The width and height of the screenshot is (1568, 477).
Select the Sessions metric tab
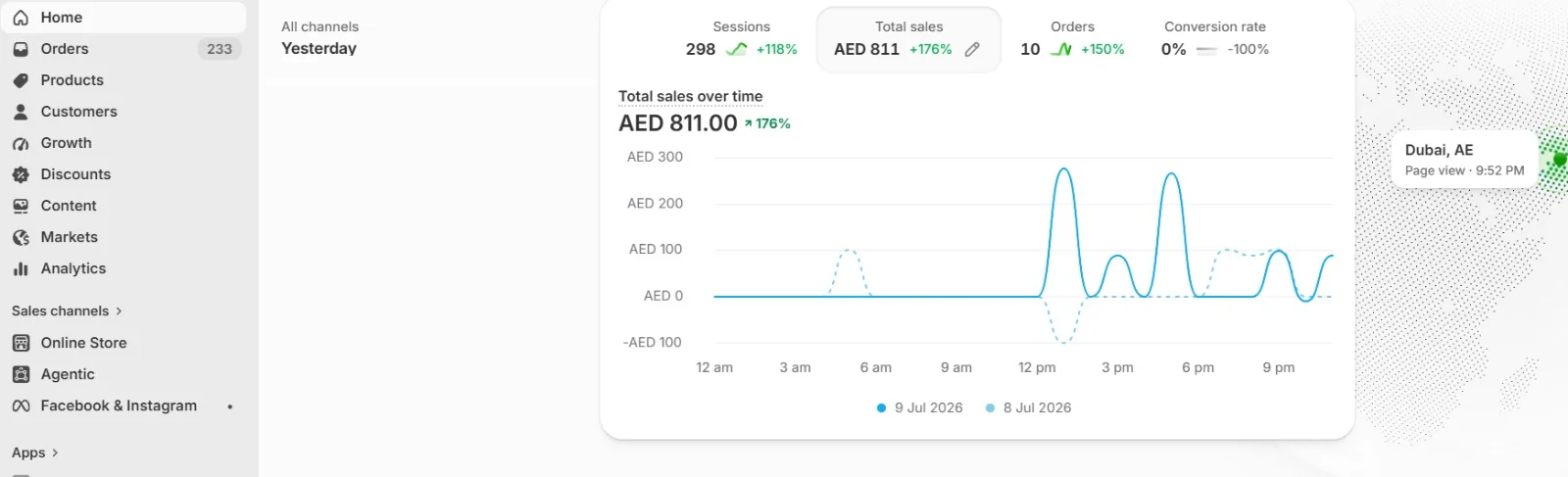pos(741,39)
